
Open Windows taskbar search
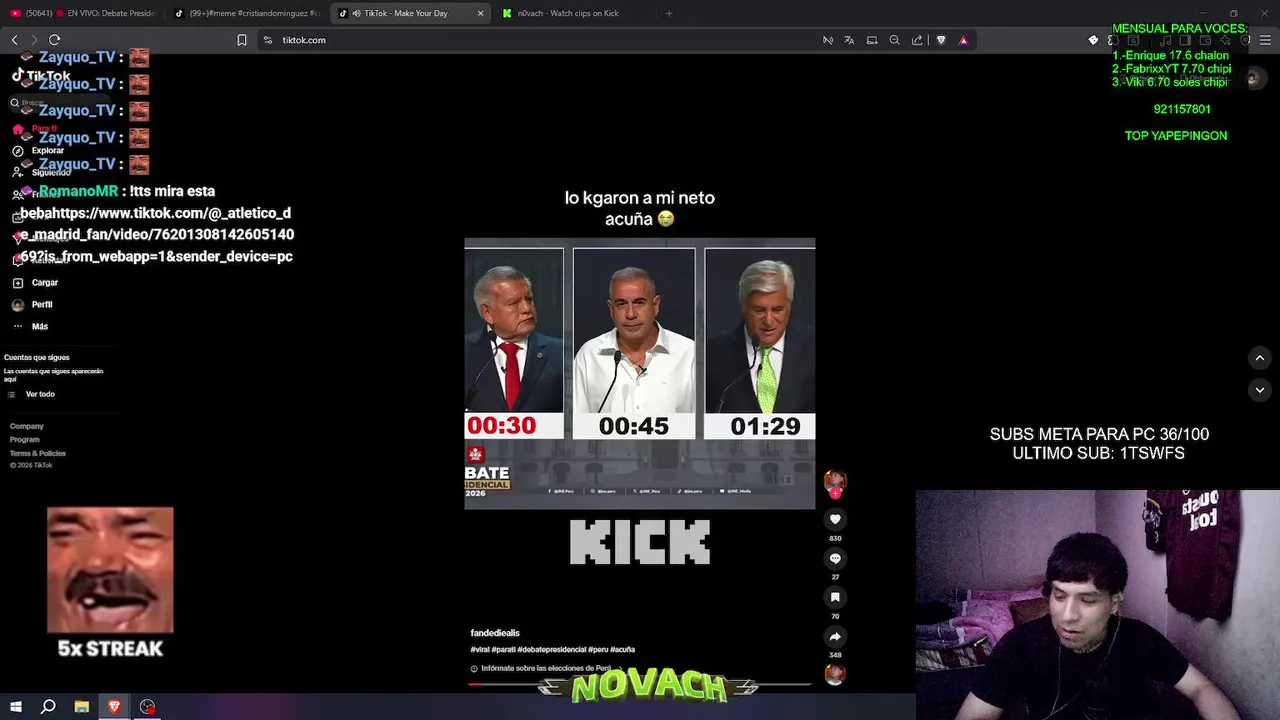[48, 707]
